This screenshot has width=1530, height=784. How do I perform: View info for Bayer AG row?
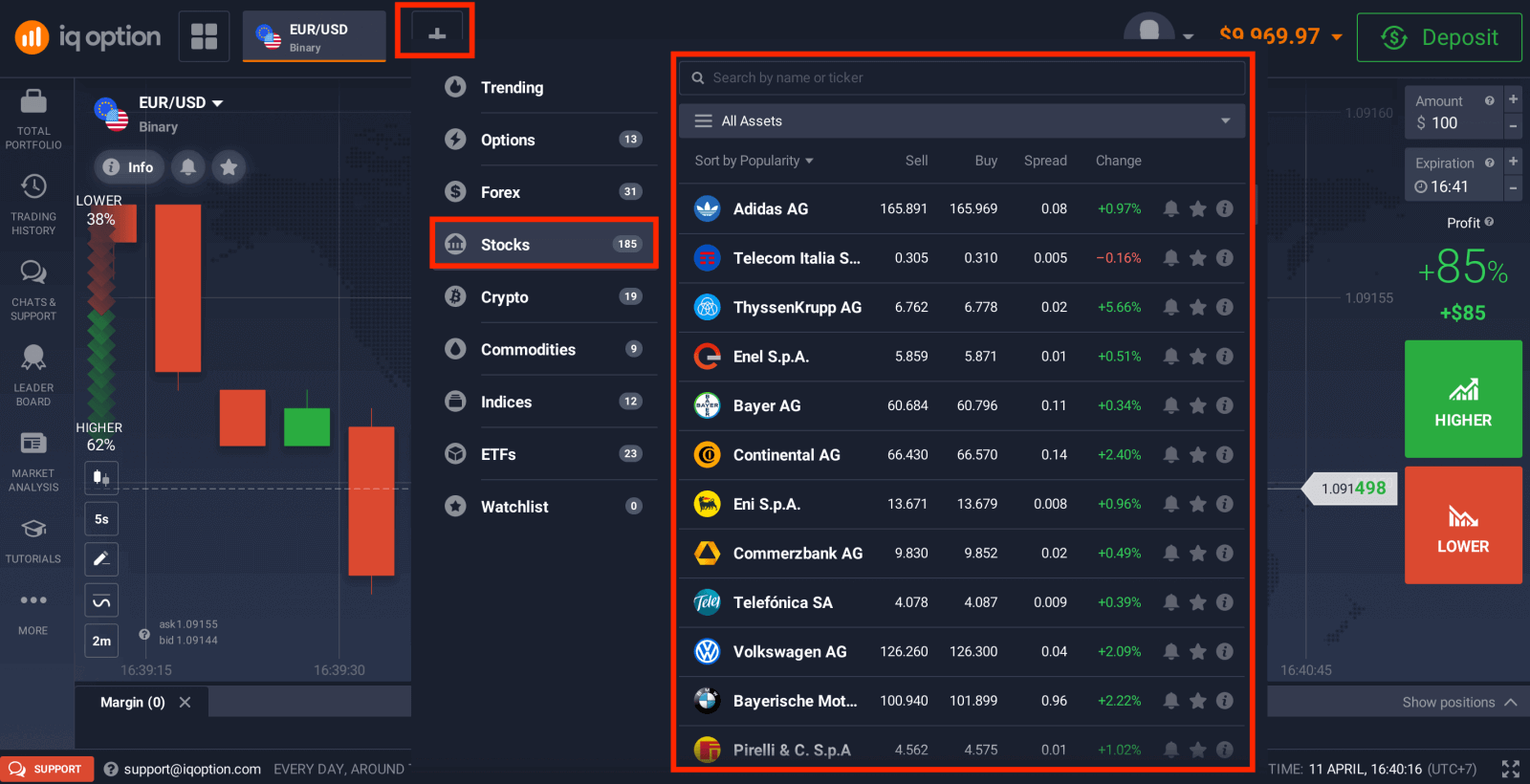click(x=1224, y=405)
